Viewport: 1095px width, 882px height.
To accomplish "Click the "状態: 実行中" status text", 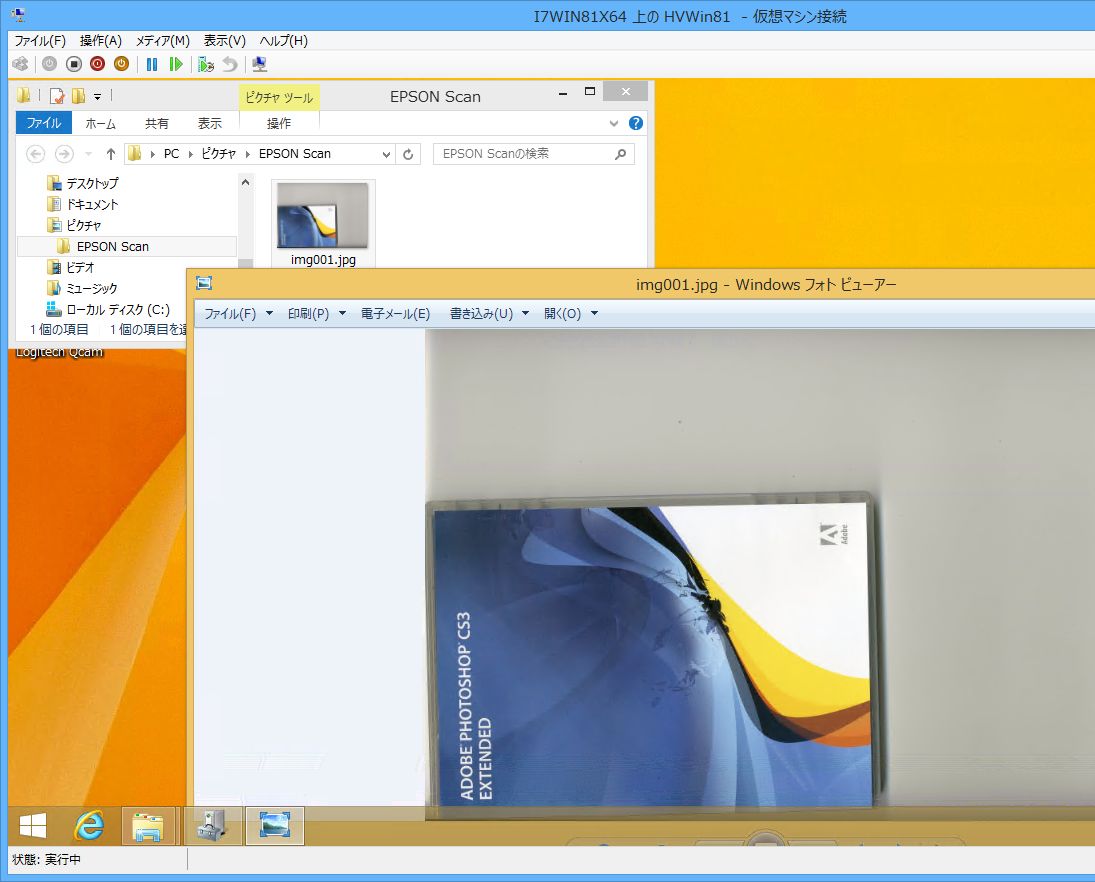I will point(46,859).
